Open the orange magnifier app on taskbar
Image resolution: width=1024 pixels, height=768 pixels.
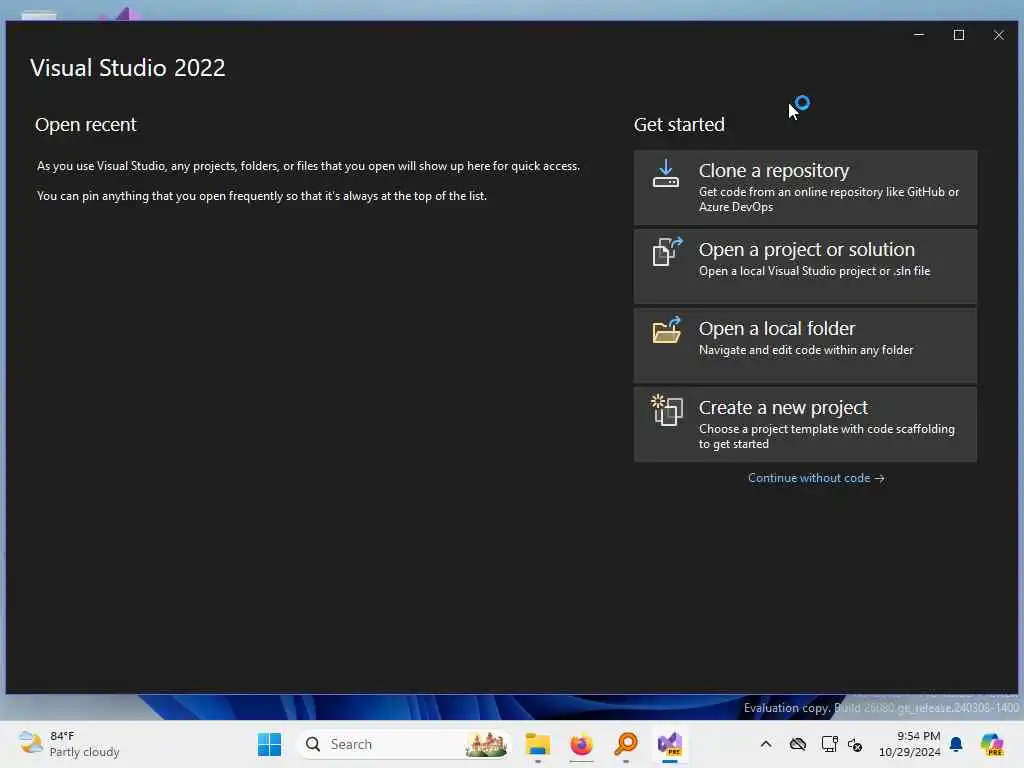pyautogui.click(x=626, y=744)
